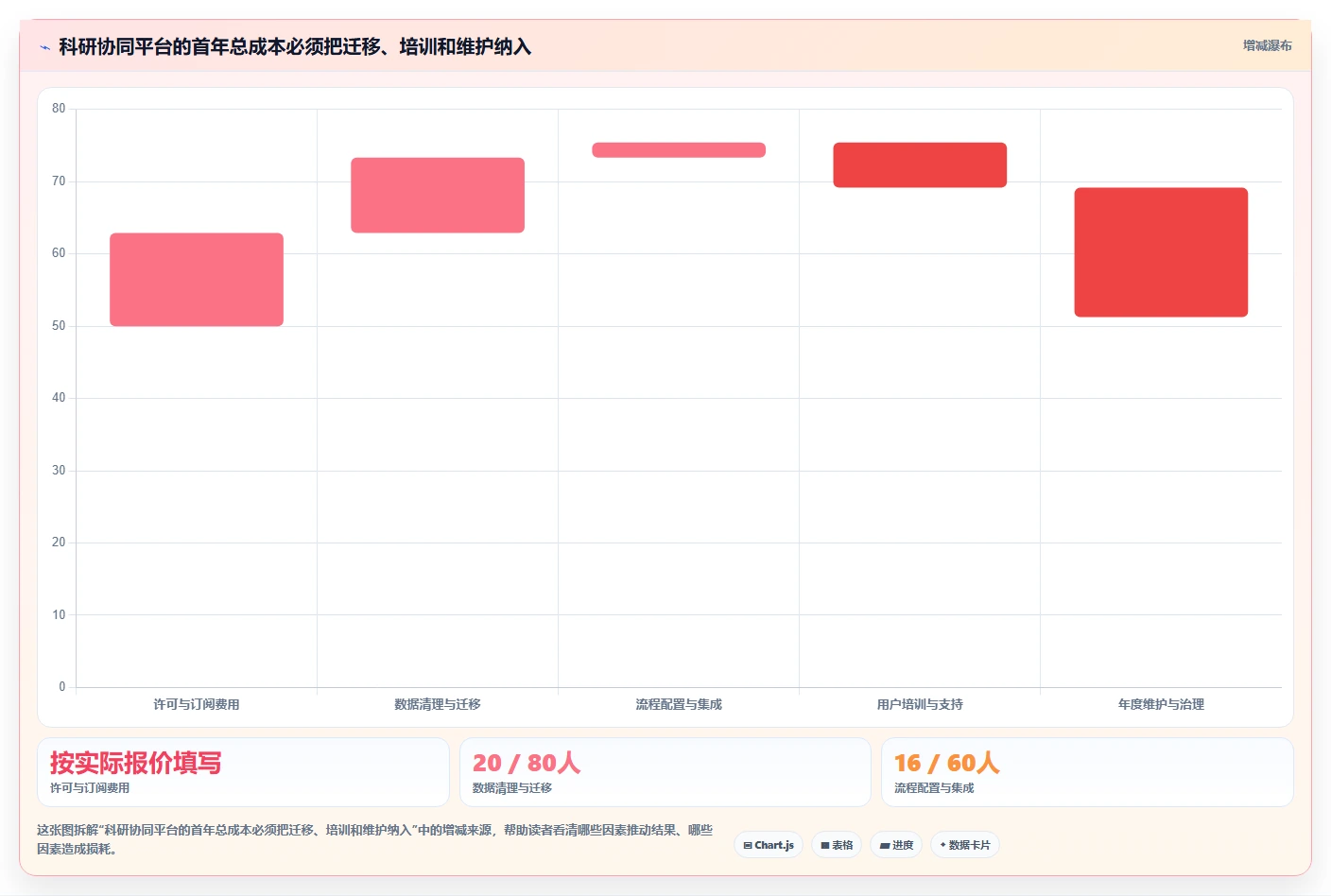Click the thin 流程配置与集成 bar
1331x896 pixels.
point(679,149)
